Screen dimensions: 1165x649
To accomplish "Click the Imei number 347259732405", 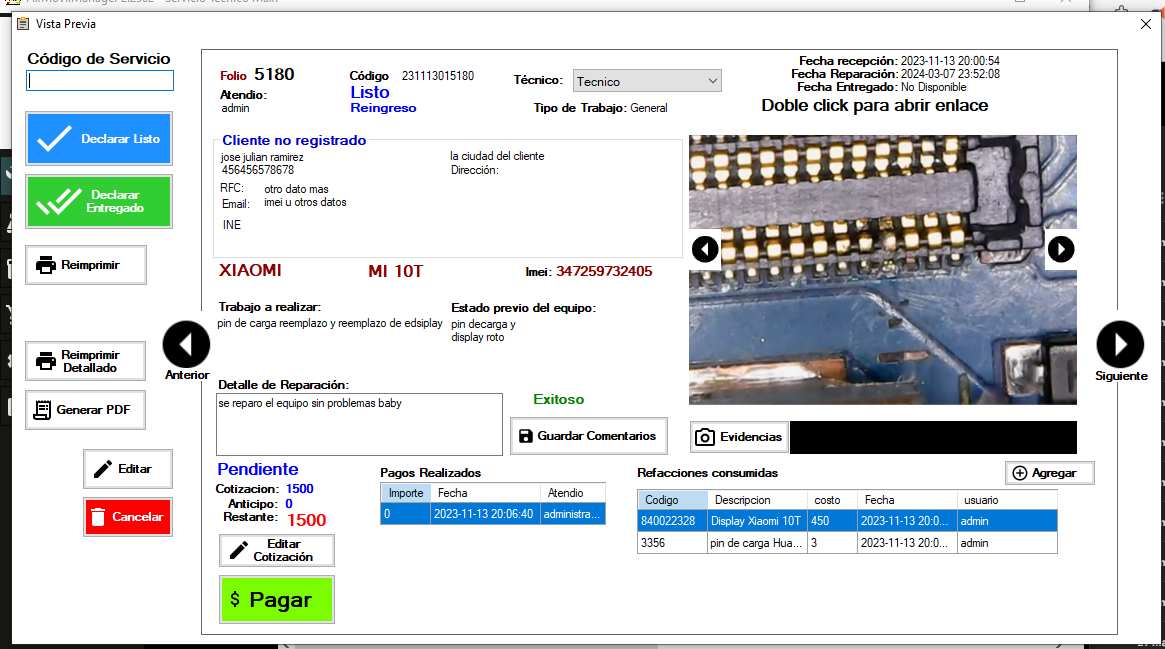I will coord(604,271).
